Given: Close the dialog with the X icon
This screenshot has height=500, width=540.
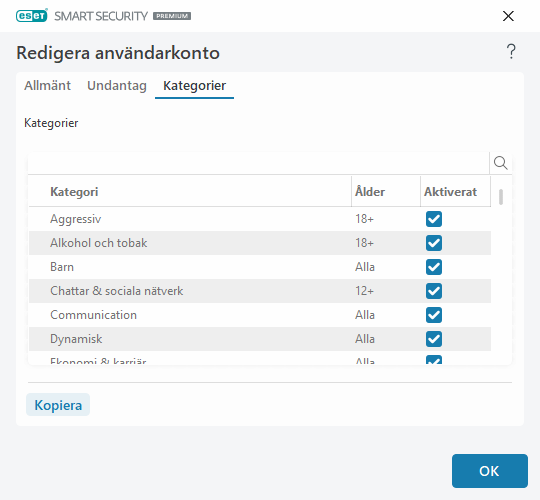Looking at the screenshot, I should tap(508, 16).
